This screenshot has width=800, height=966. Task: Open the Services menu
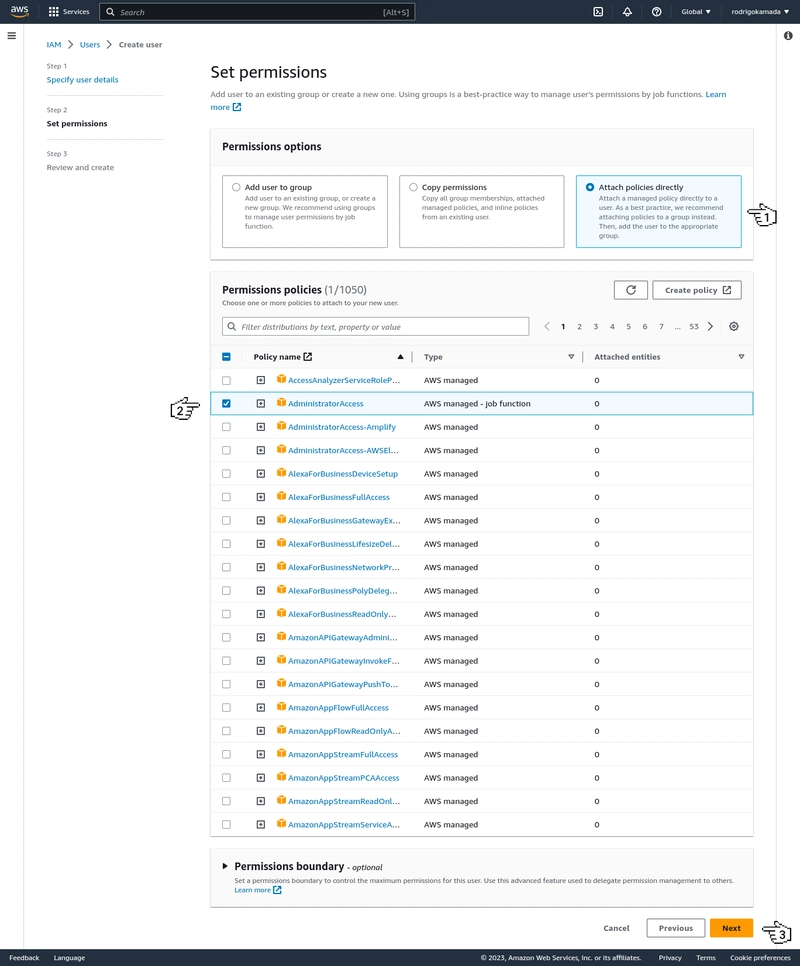pos(68,11)
